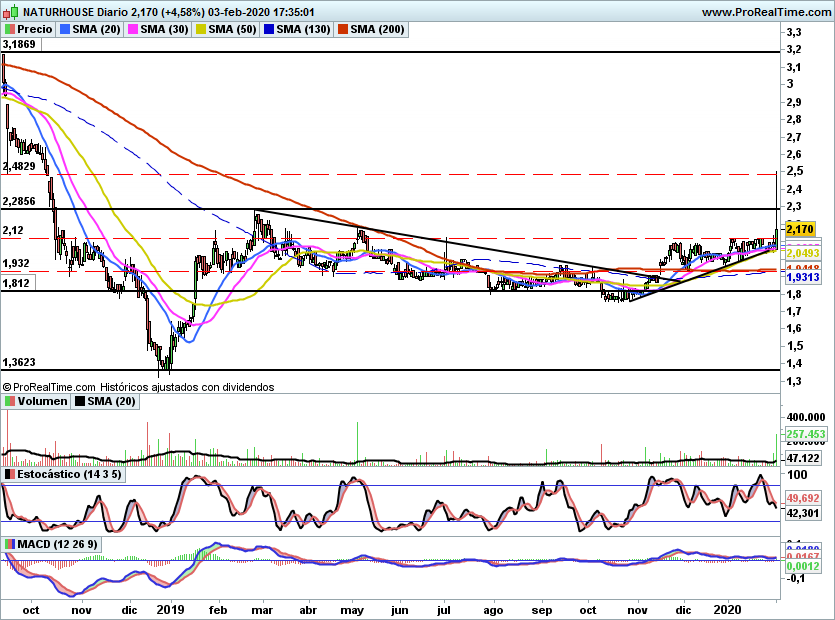The height and width of the screenshot is (620, 835).
Task: Select the 1,932 level label
Action: [16, 263]
